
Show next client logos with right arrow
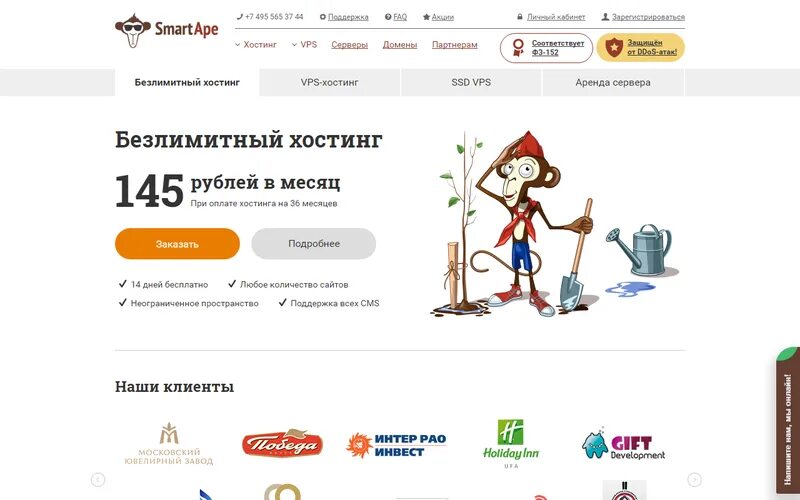[x=694, y=480]
